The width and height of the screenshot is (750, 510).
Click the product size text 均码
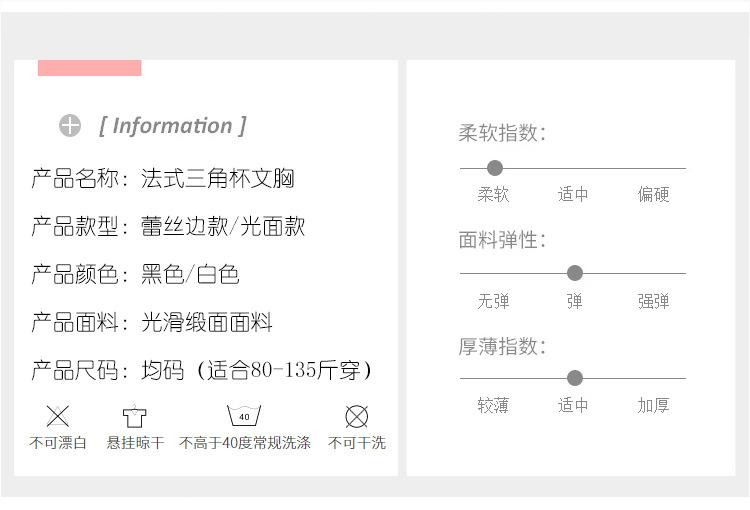[163, 371]
